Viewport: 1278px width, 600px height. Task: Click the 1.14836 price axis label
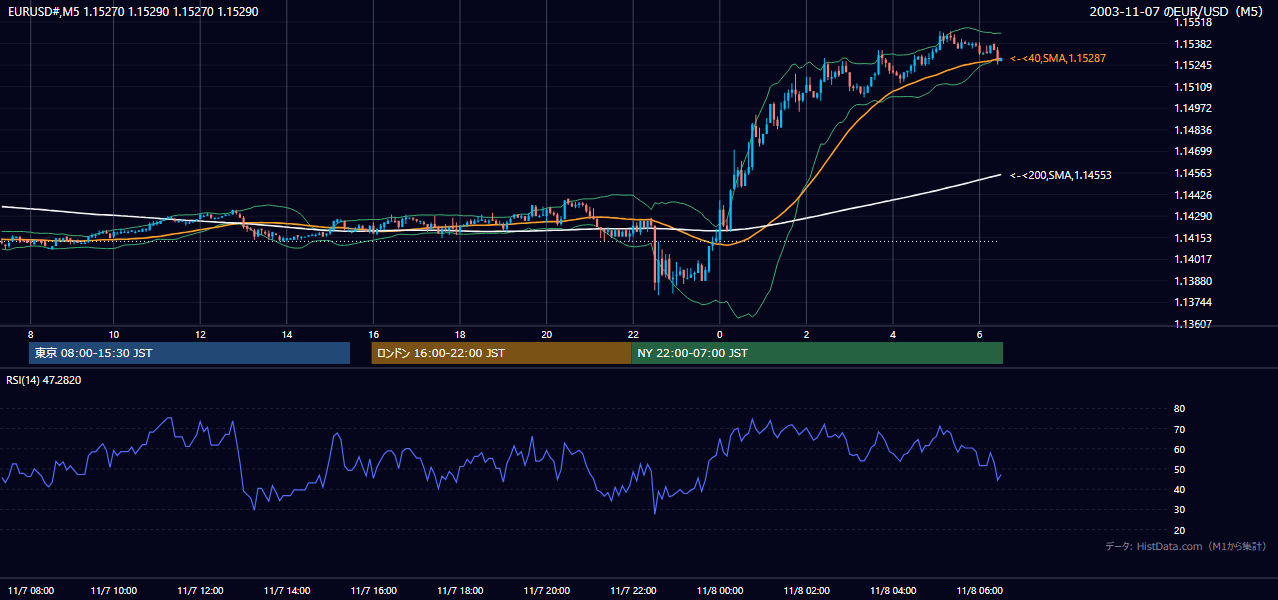(x=1194, y=130)
